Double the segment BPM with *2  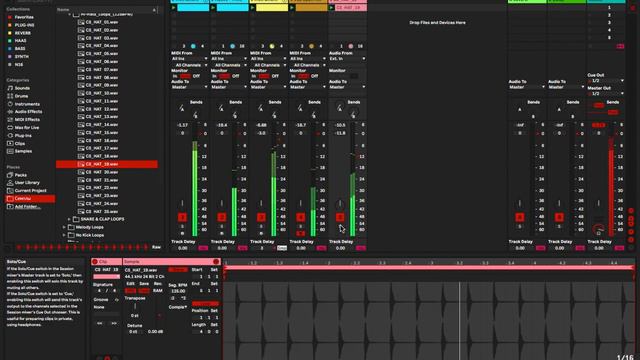[183, 298]
